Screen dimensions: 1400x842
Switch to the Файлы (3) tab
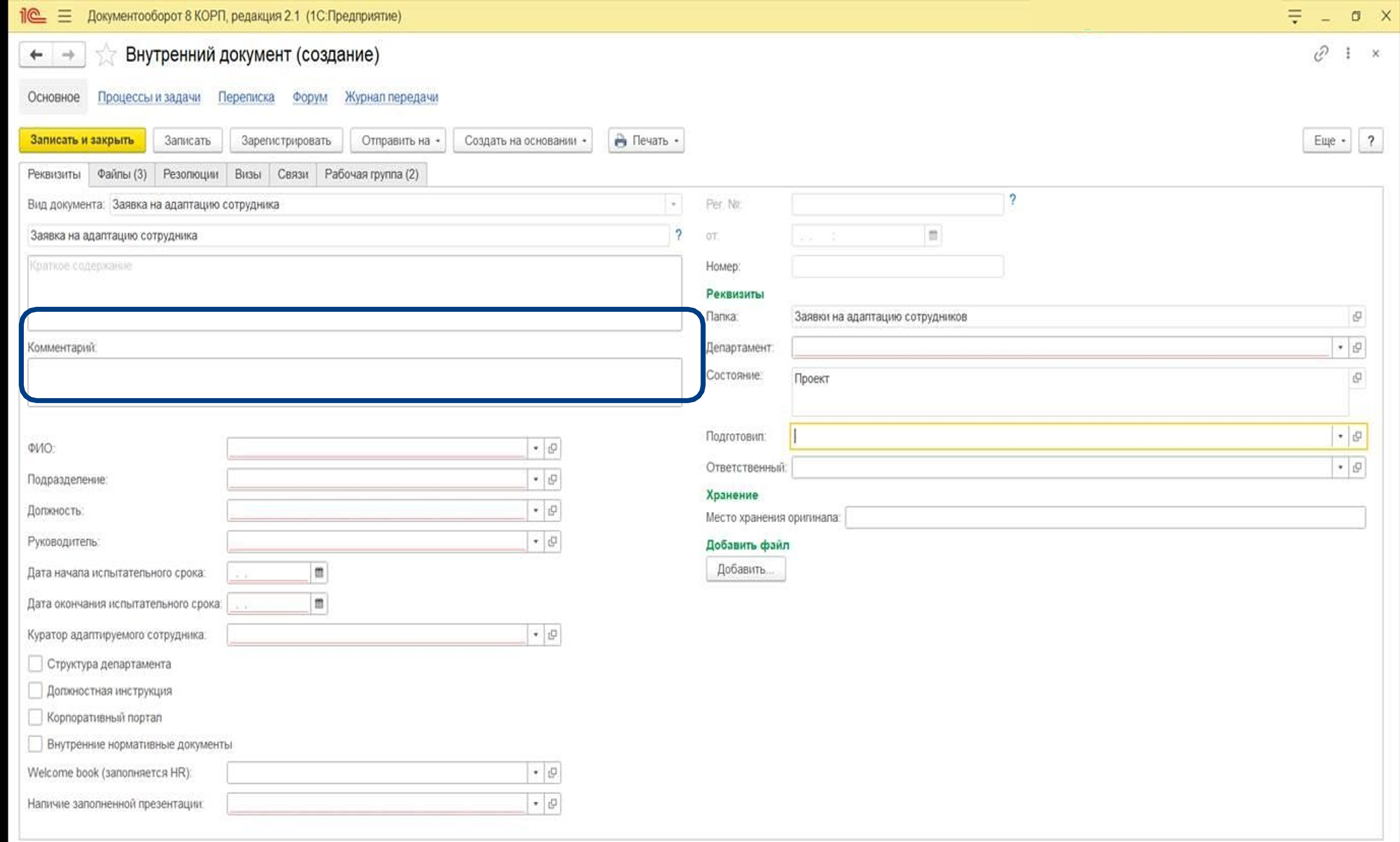(122, 174)
